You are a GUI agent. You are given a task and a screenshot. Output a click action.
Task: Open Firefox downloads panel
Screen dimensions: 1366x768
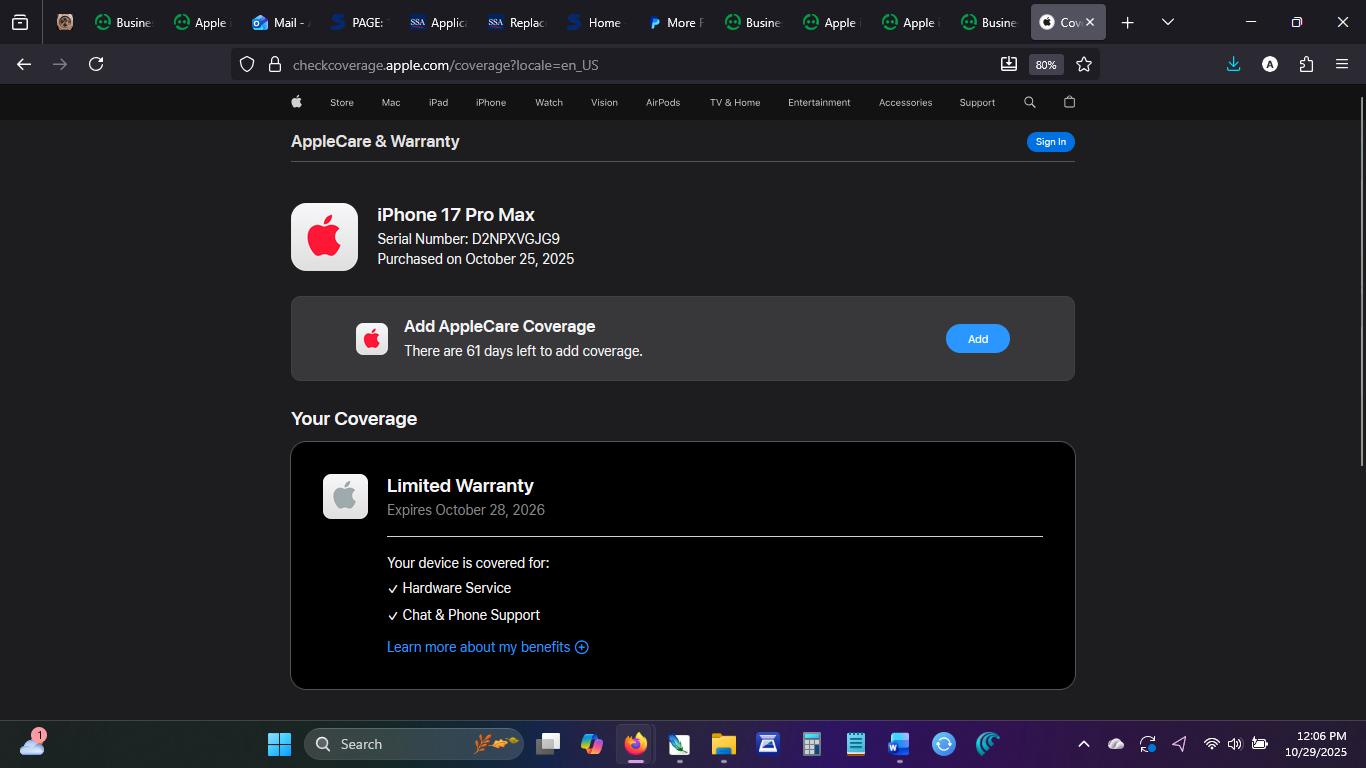(x=1233, y=64)
